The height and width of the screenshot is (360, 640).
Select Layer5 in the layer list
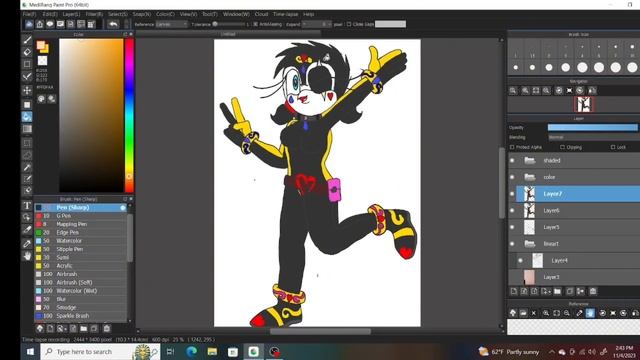(x=574, y=227)
